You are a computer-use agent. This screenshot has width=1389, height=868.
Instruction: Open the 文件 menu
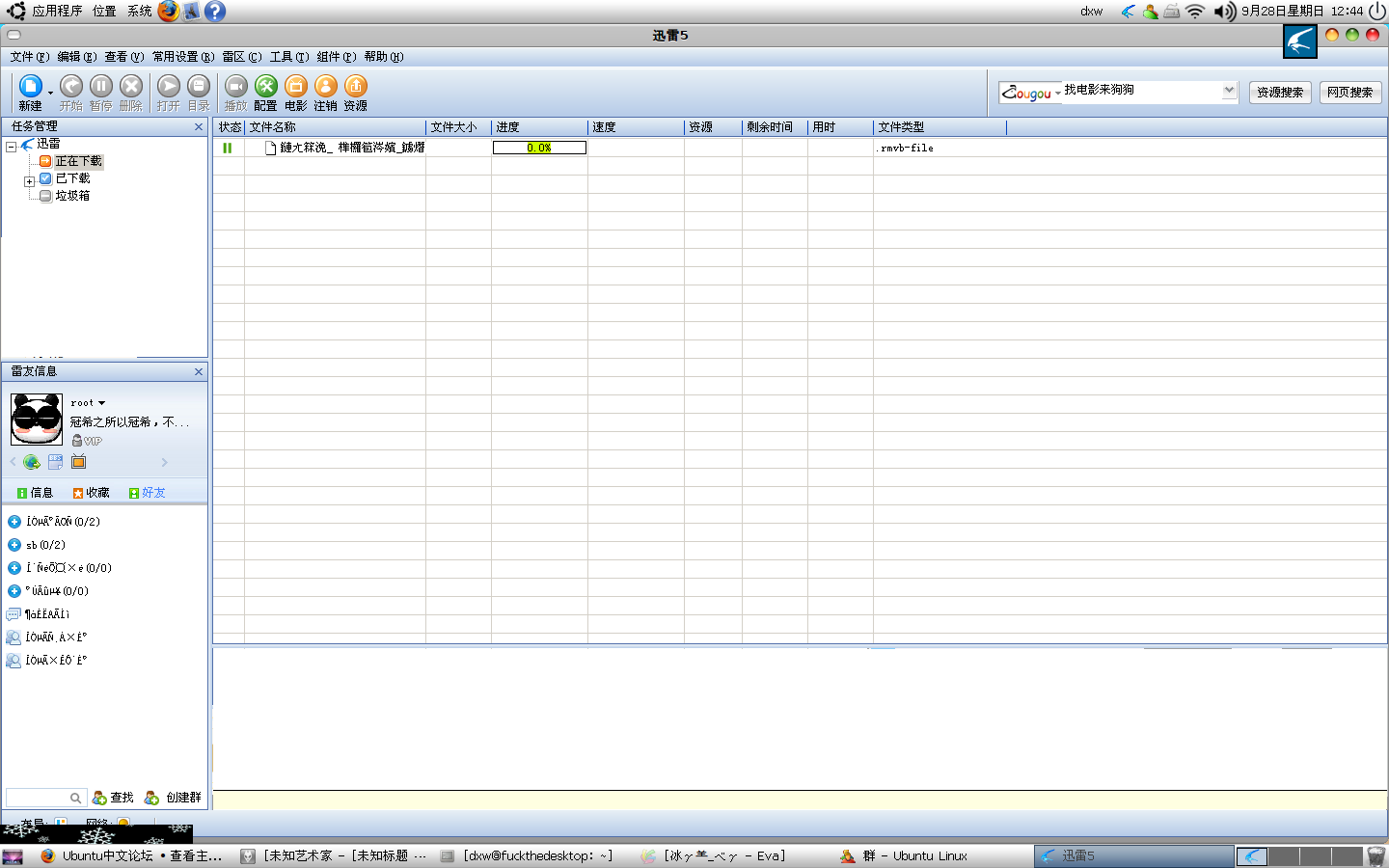click(29, 57)
